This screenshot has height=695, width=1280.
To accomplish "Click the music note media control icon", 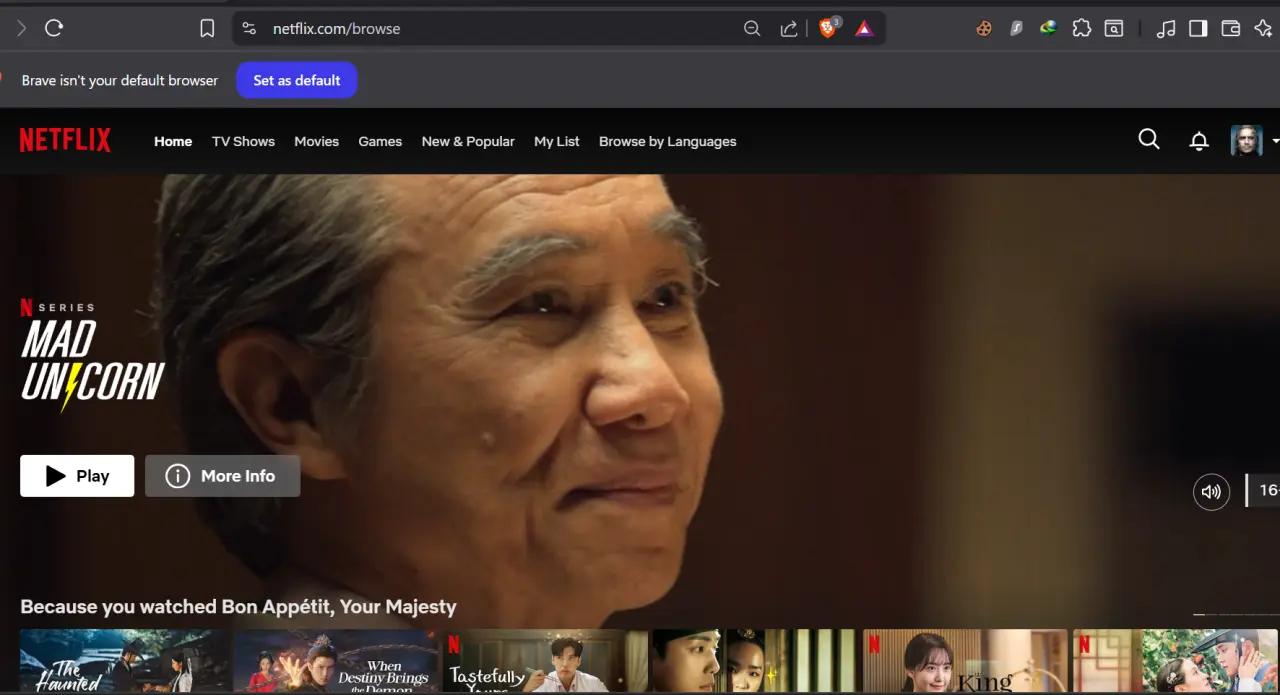I will coord(1165,28).
